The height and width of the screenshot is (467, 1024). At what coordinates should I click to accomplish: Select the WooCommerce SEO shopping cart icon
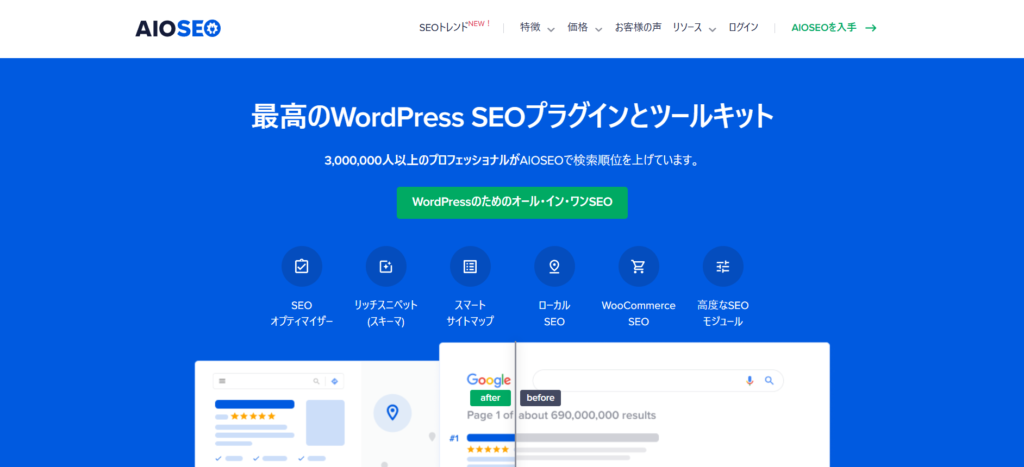639,266
